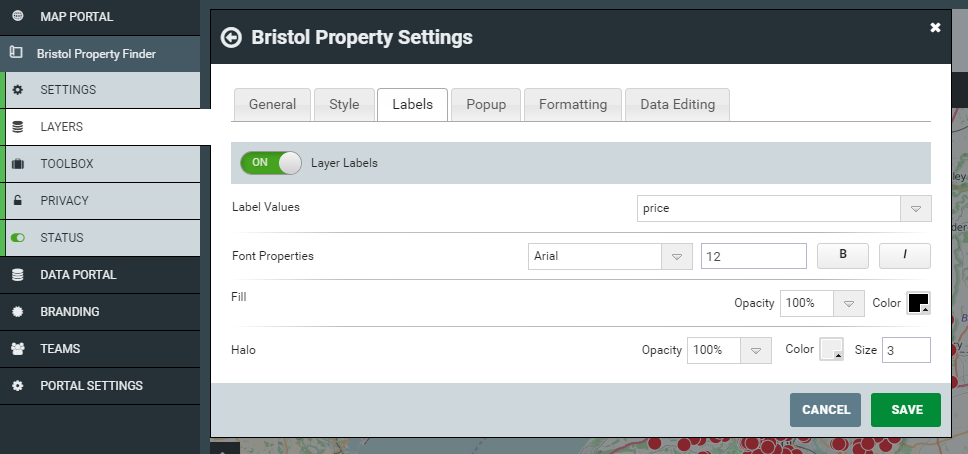Click the Branding badge icon
The height and width of the screenshot is (454, 968).
tap(18, 311)
